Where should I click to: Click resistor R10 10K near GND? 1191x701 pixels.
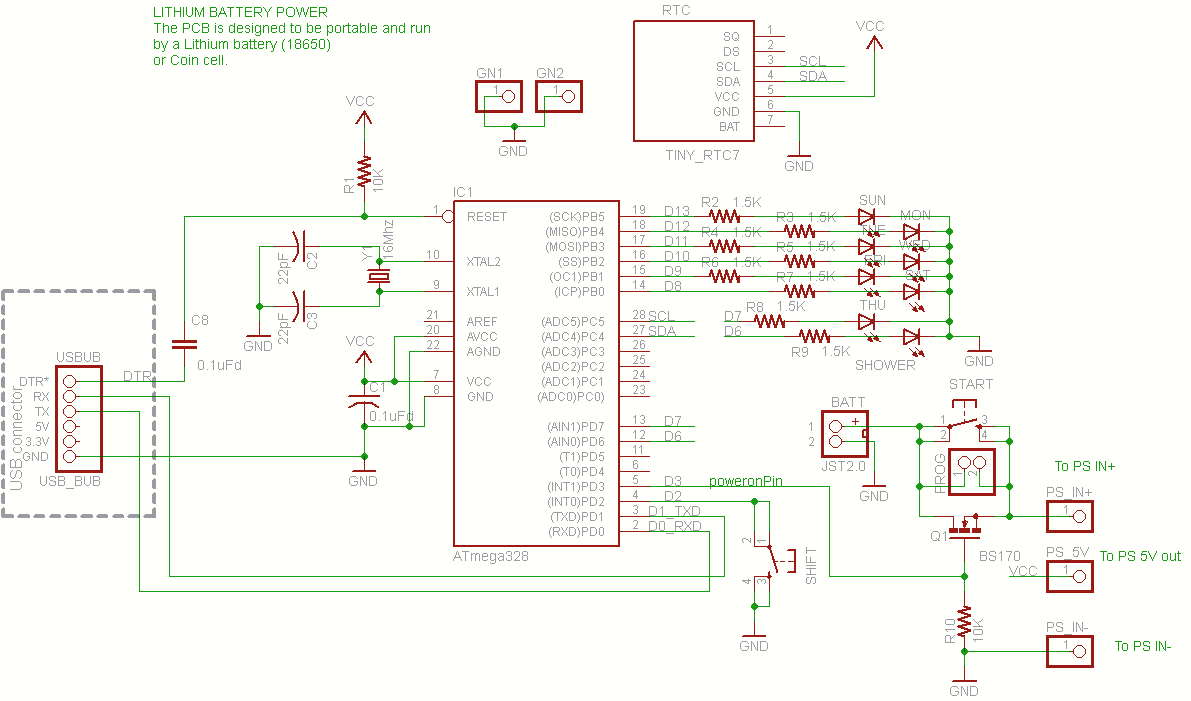[964, 620]
